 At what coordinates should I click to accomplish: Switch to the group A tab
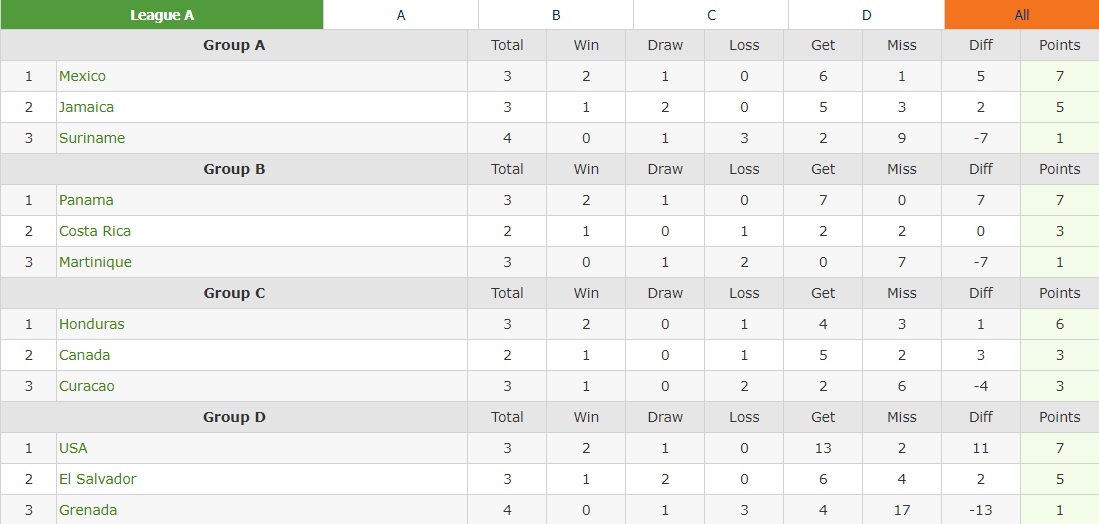401,15
